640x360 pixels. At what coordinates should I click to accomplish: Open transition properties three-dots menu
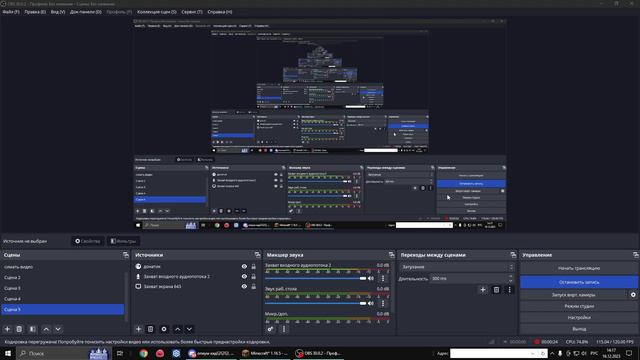pyautogui.click(x=509, y=290)
